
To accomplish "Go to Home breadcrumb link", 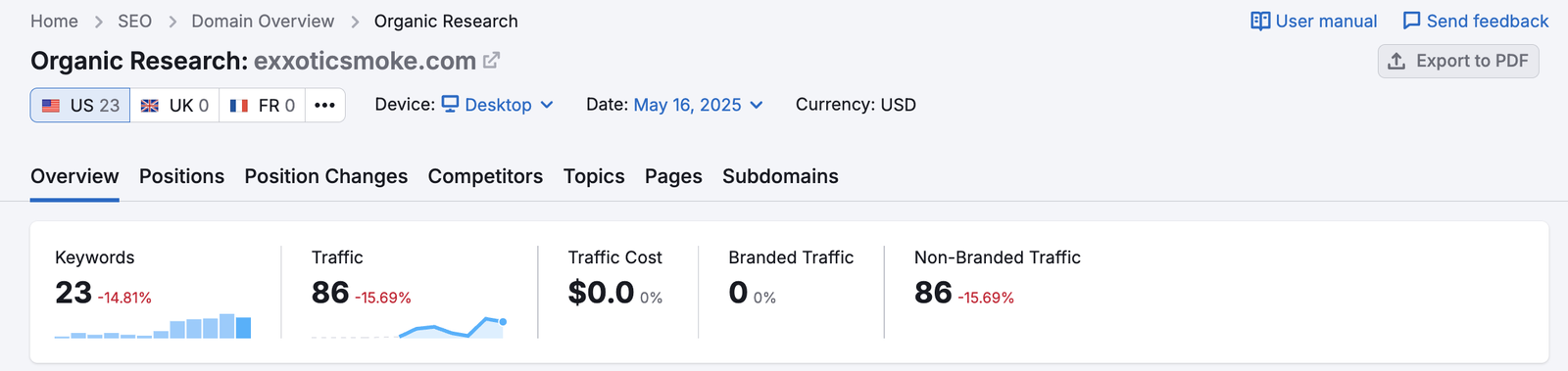I will pos(54,21).
